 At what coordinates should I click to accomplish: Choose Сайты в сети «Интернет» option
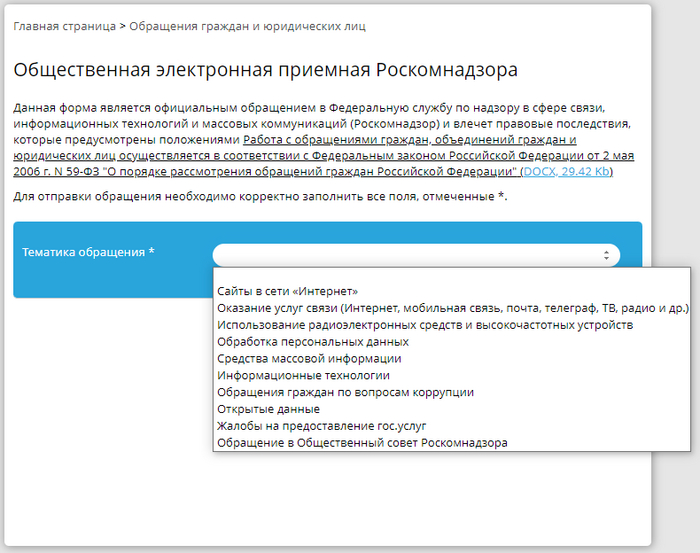coord(452,291)
